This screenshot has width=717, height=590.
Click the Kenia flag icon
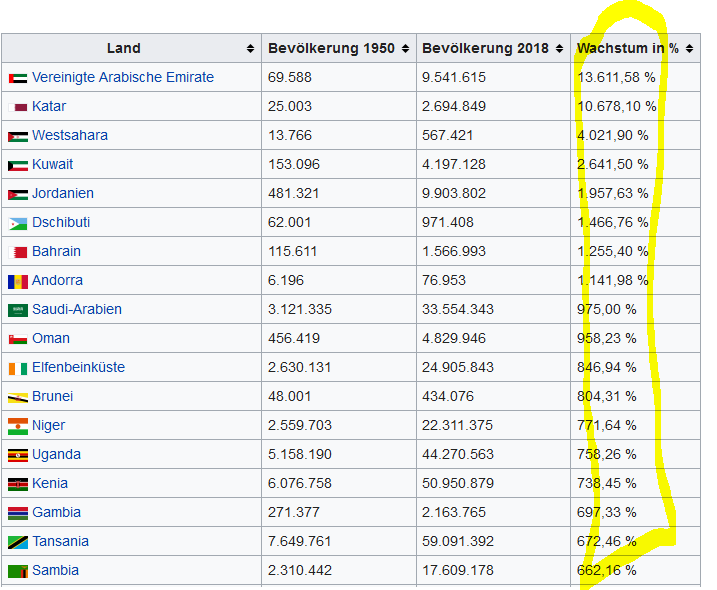coord(18,484)
